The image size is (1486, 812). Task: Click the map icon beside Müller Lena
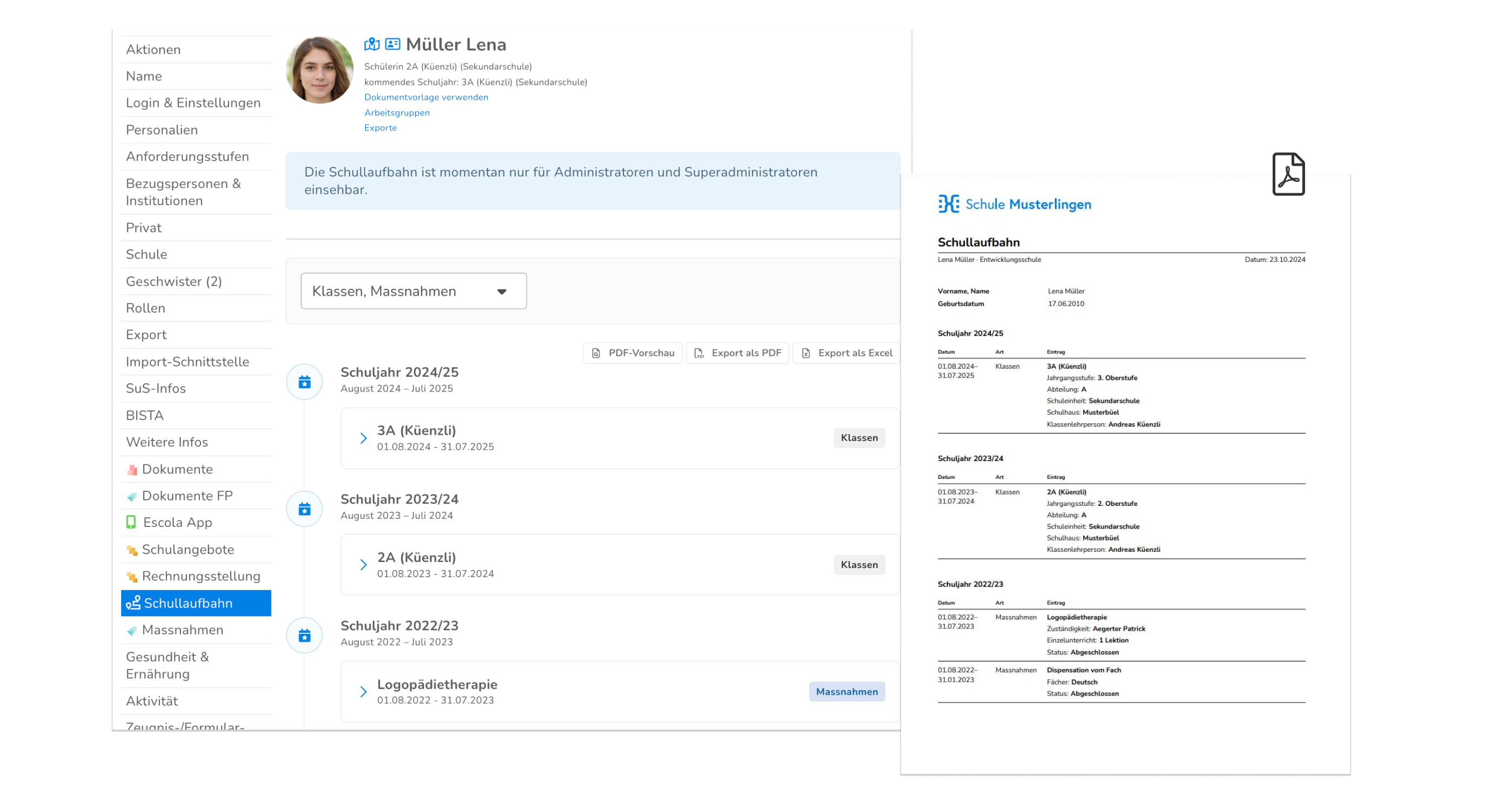click(372, 44)
